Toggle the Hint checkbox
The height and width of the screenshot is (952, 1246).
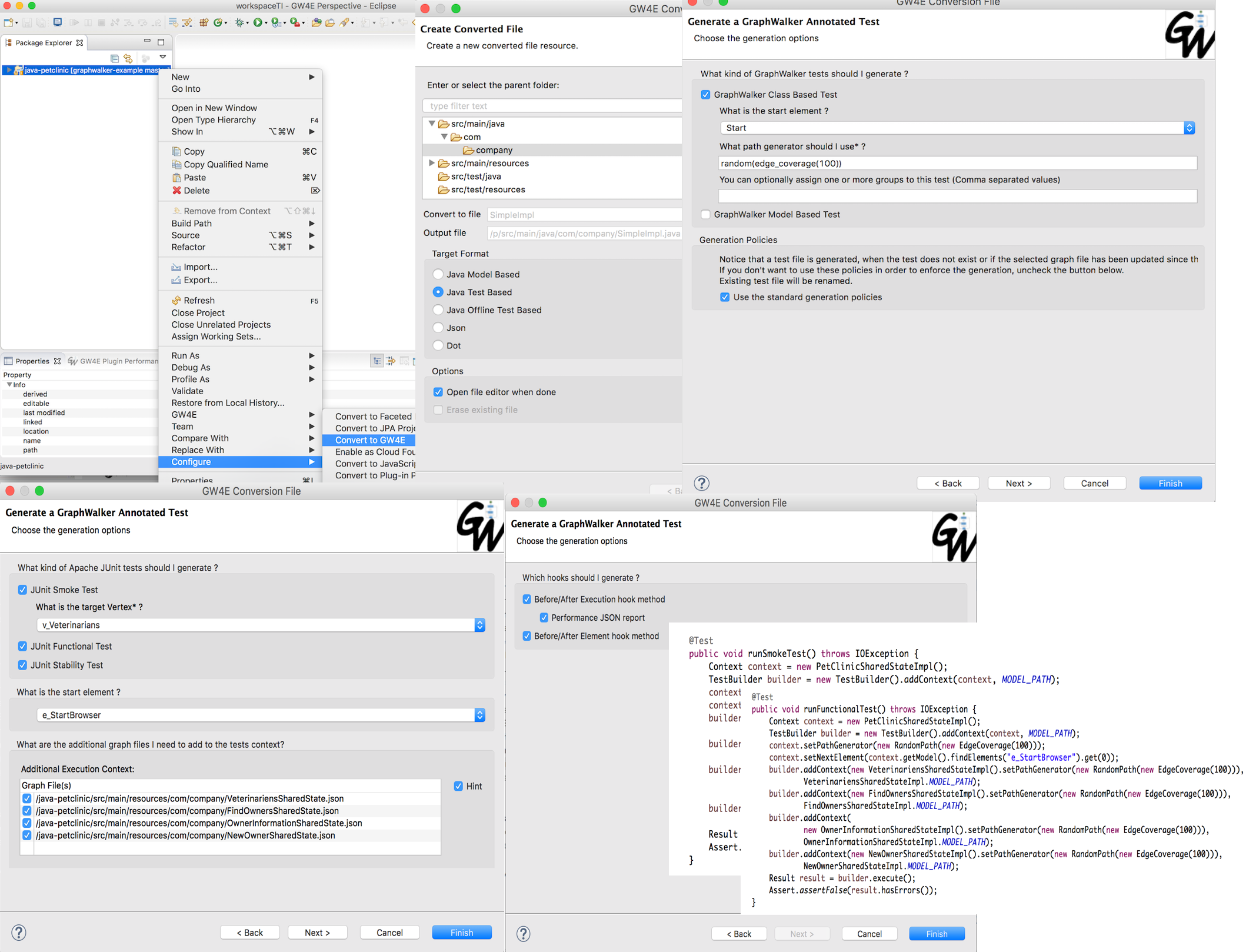tap(458, 786)
